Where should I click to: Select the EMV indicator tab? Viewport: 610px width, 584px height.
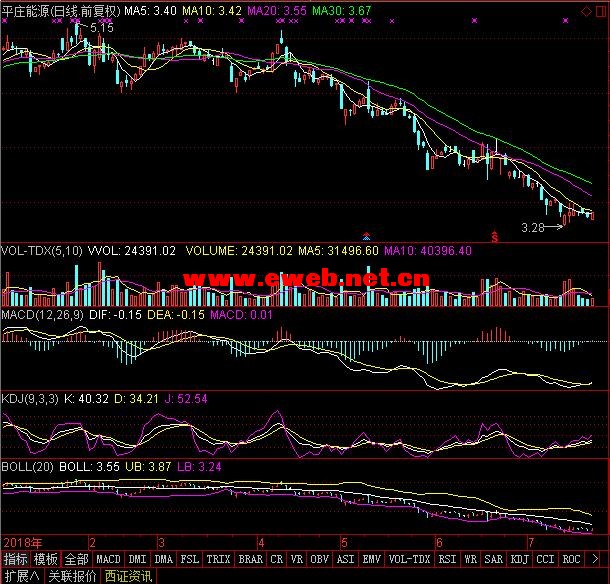pos(372,559)
